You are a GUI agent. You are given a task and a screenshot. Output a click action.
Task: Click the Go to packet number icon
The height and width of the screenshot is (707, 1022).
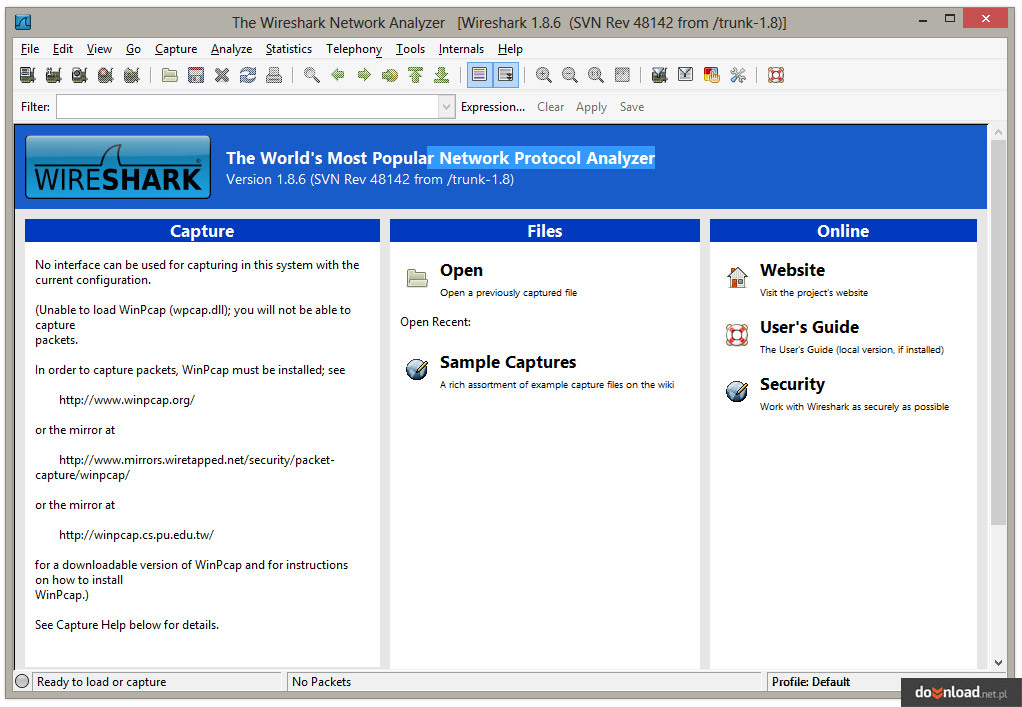tap(390, 75)
